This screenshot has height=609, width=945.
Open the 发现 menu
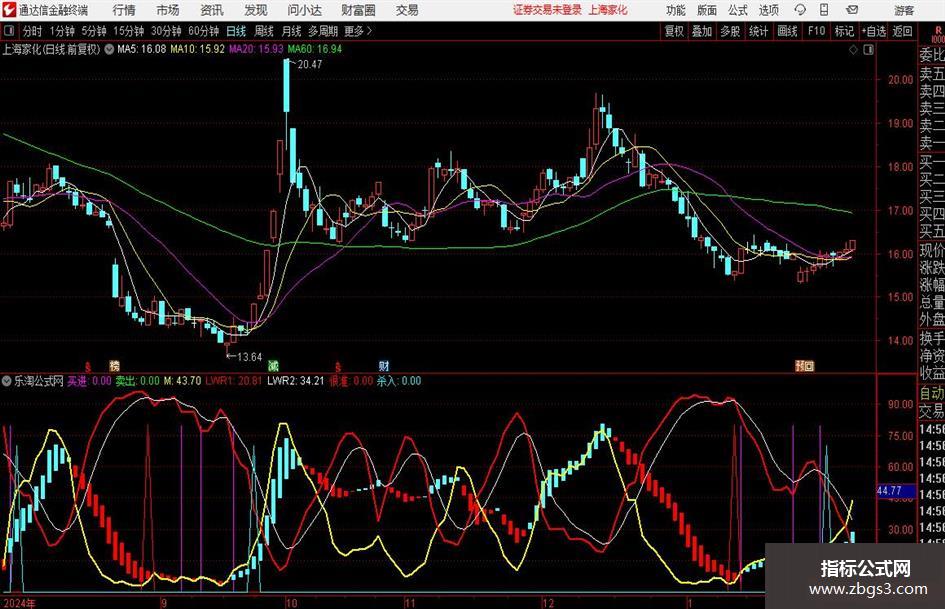pos(256,10)
